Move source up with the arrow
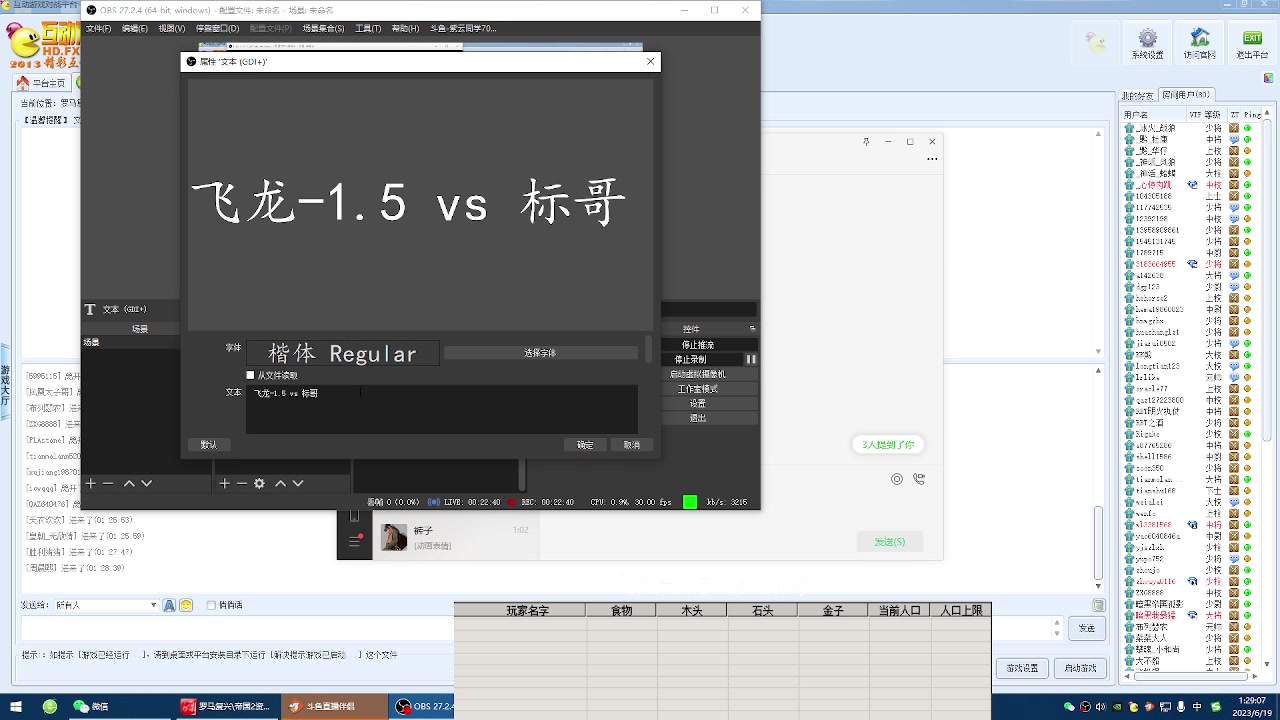Image resolution: width=1280 pixels, height=720 pixels. tap(281, 483)
